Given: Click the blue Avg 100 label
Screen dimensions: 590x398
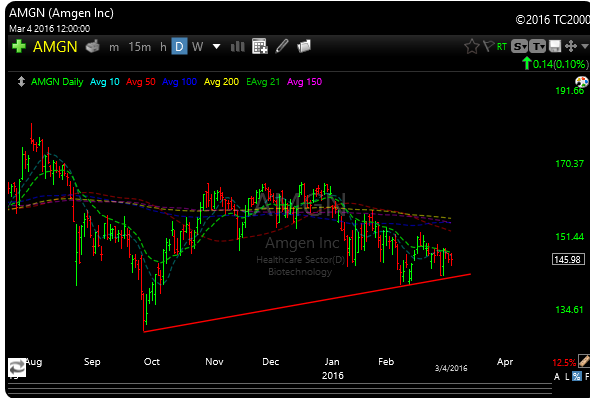Looking at the screenshot, I should (x=179, y=82).
